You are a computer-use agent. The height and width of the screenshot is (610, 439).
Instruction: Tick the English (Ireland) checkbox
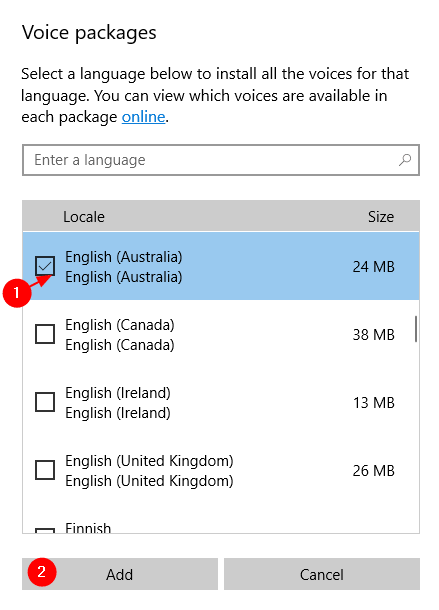[45, 402]
